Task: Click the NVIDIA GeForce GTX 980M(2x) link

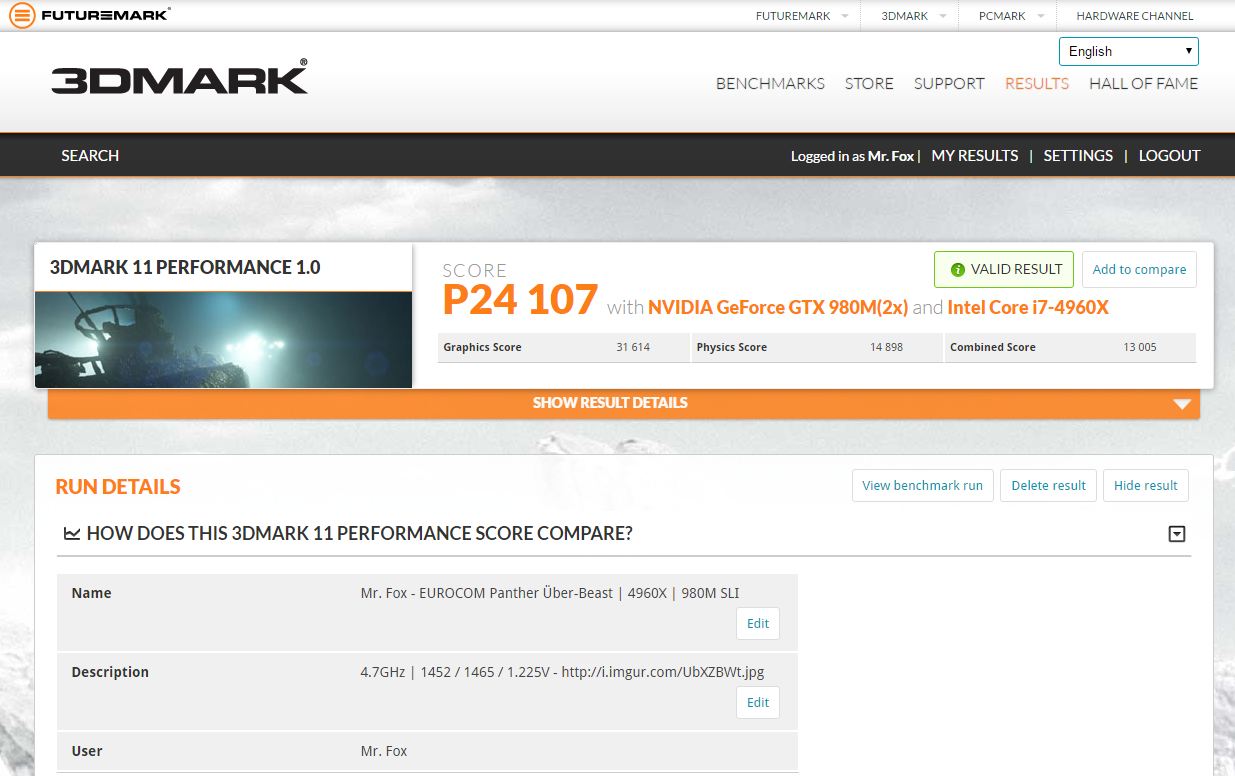Action: pos(778,308)
